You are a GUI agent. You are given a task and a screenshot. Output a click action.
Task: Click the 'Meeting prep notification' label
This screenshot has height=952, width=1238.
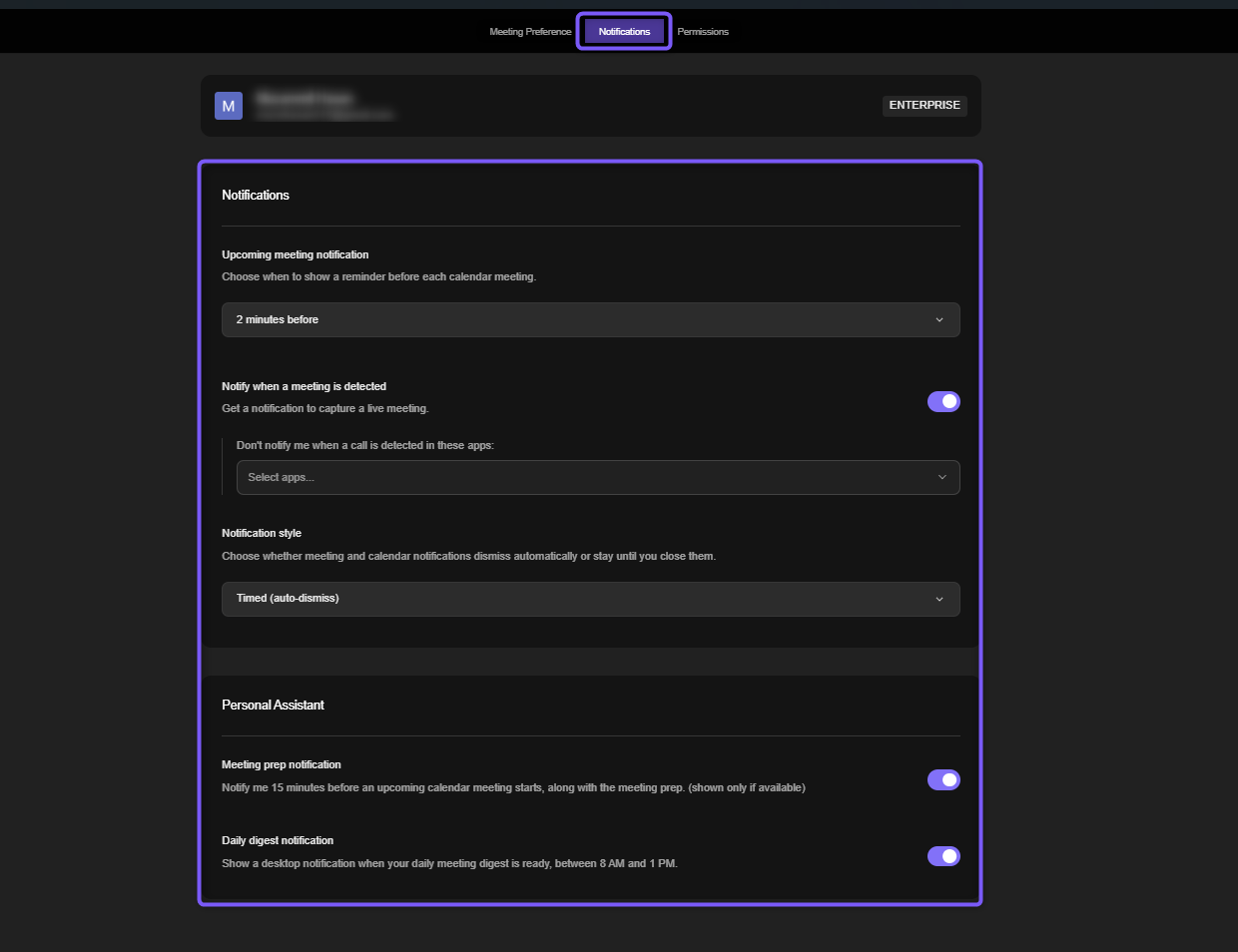pos(282,765)
